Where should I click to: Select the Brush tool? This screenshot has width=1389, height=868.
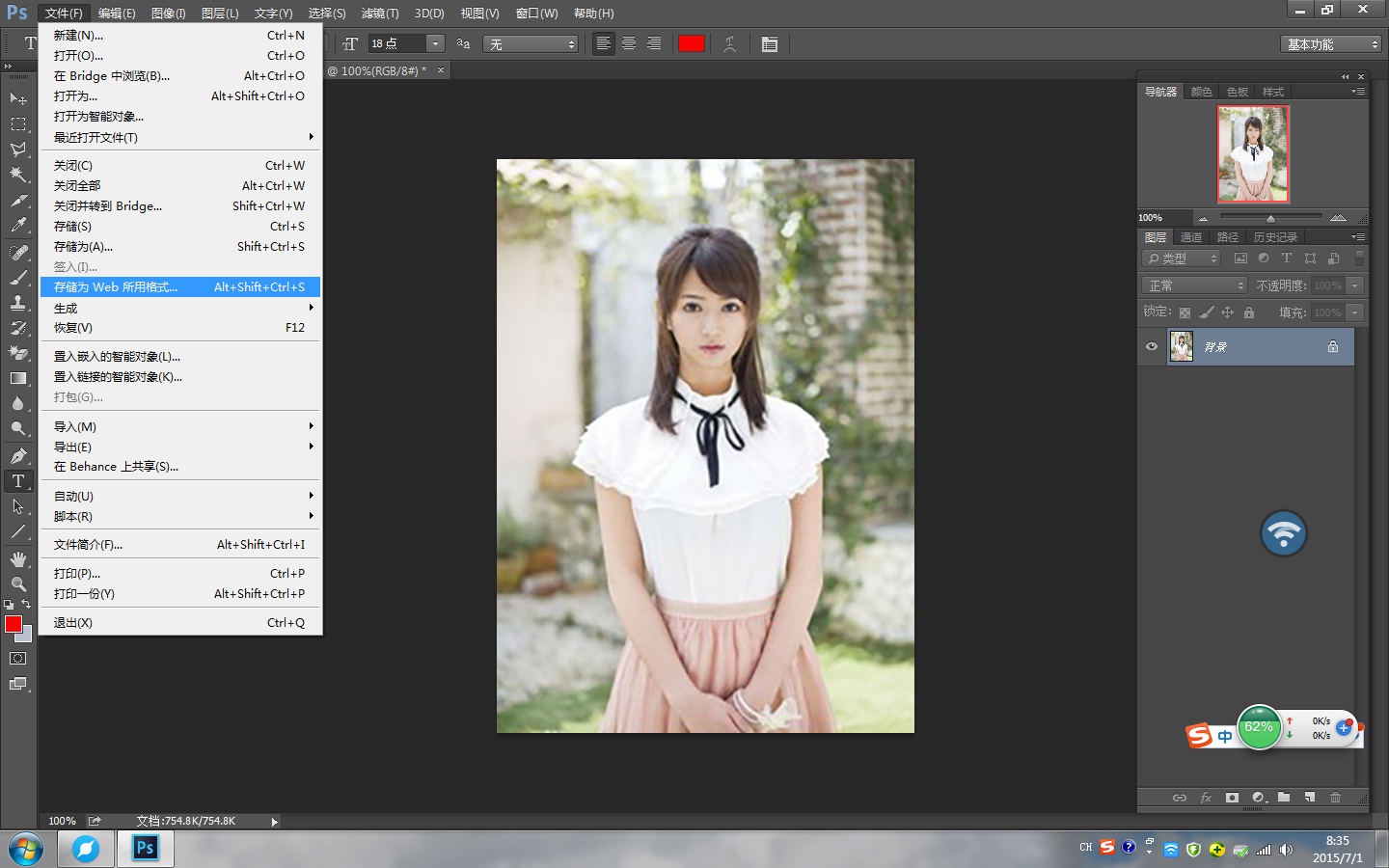click(18, 277)
